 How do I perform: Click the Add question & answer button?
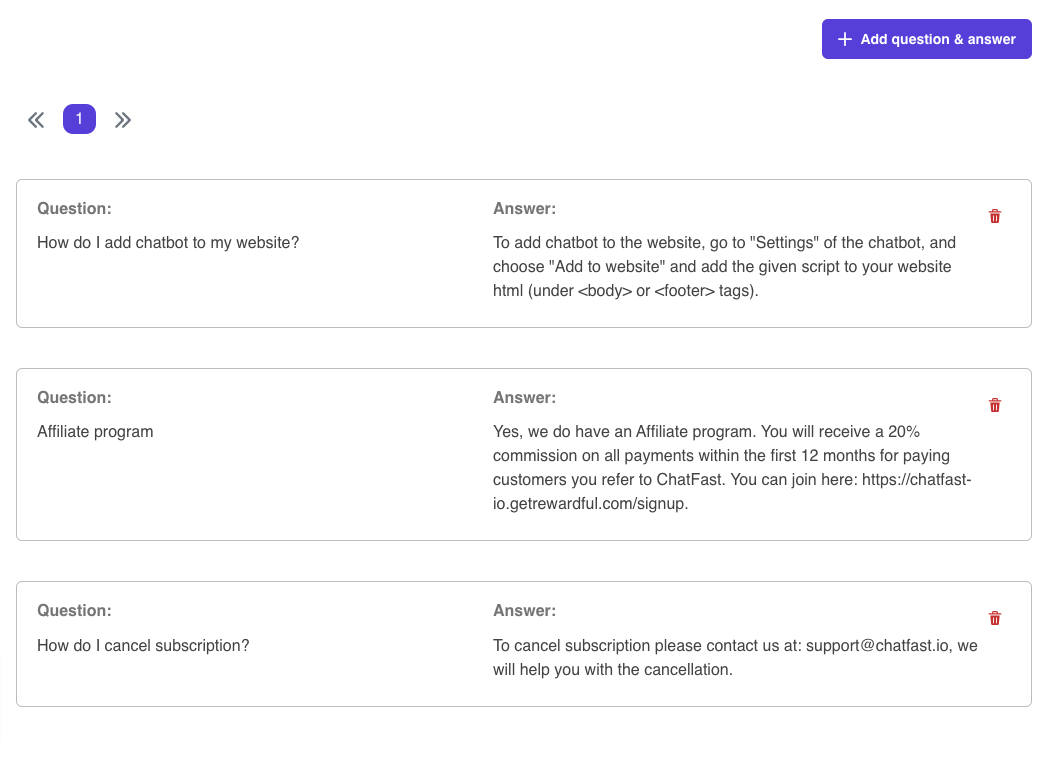(x=926, y=39)
